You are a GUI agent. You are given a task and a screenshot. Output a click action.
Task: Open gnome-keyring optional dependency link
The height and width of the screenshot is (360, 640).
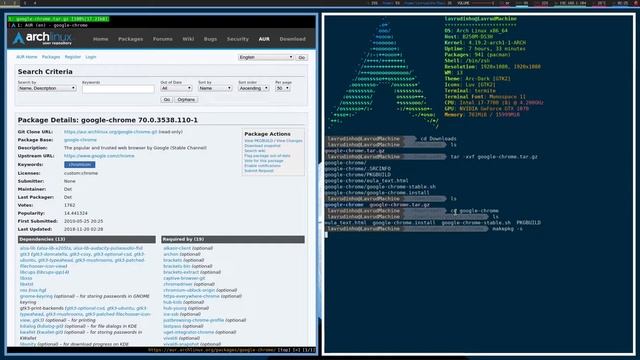[36, 296]
